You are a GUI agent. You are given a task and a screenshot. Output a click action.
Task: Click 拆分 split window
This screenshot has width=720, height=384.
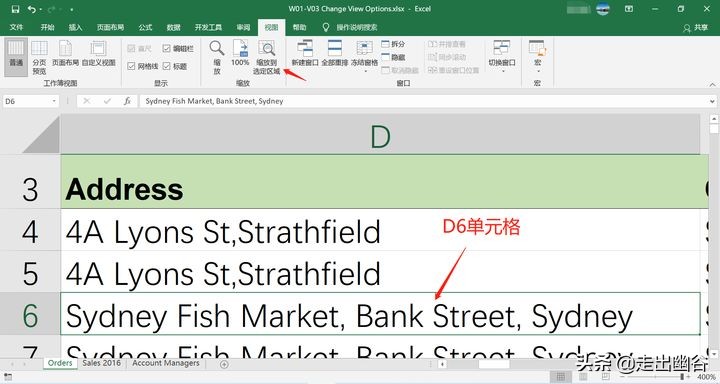coord(394,44)
